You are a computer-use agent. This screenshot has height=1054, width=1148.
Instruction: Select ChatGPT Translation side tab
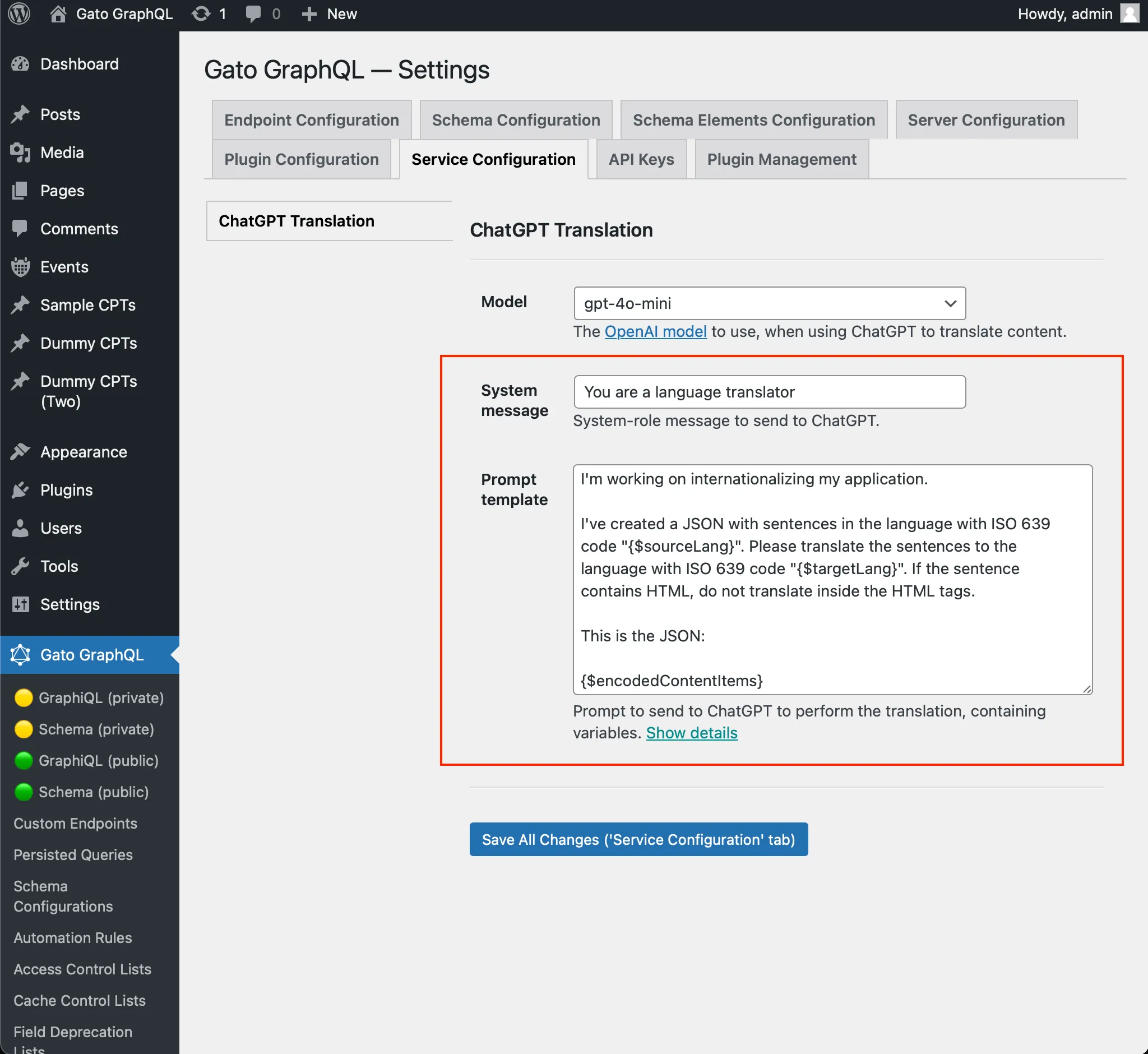[329, 221]
